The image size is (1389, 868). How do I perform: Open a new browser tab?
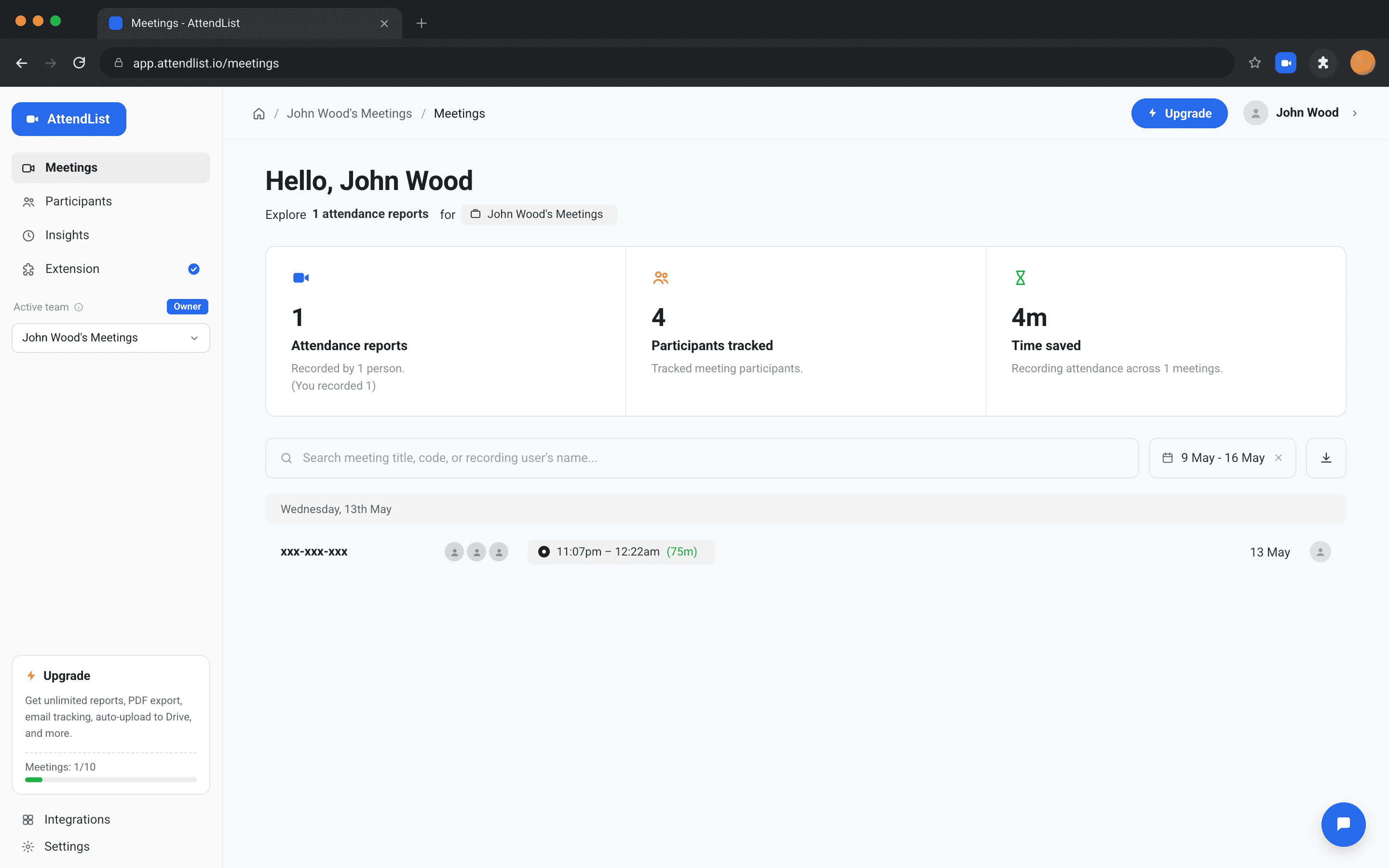(x=422, y=24)
